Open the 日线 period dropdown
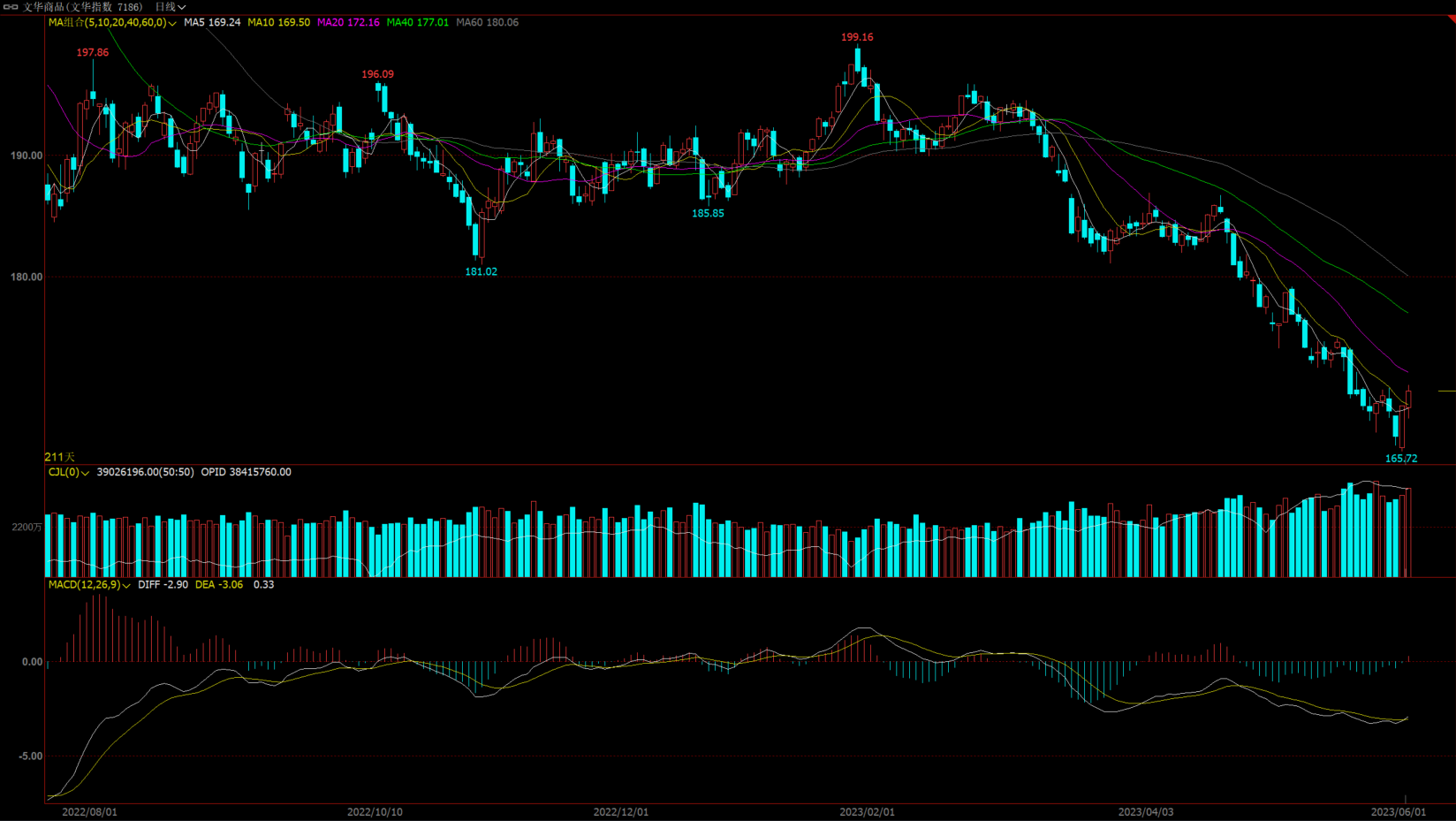The image size is (1456, 821). 171,7
